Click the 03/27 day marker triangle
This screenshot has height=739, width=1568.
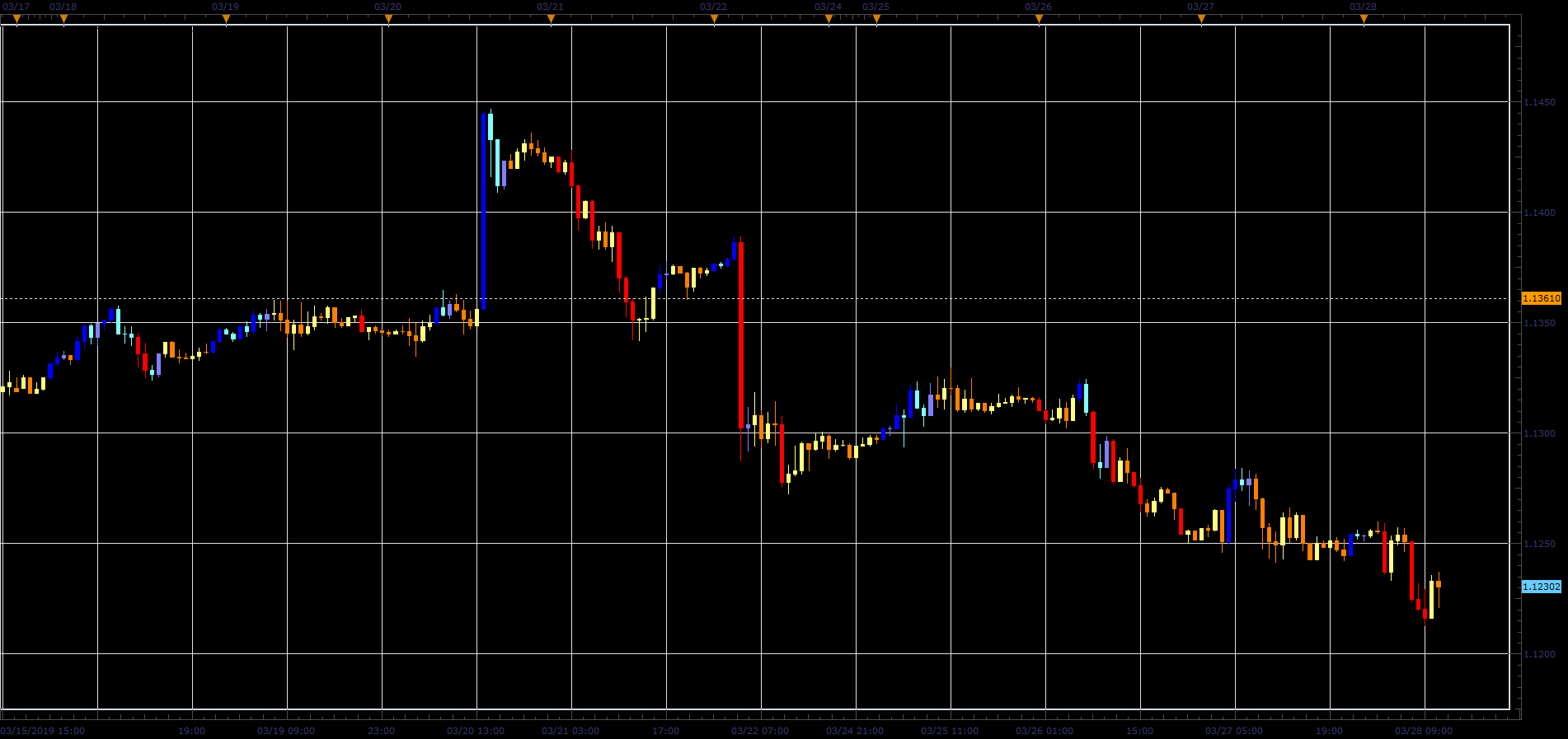click(1201, 19)
